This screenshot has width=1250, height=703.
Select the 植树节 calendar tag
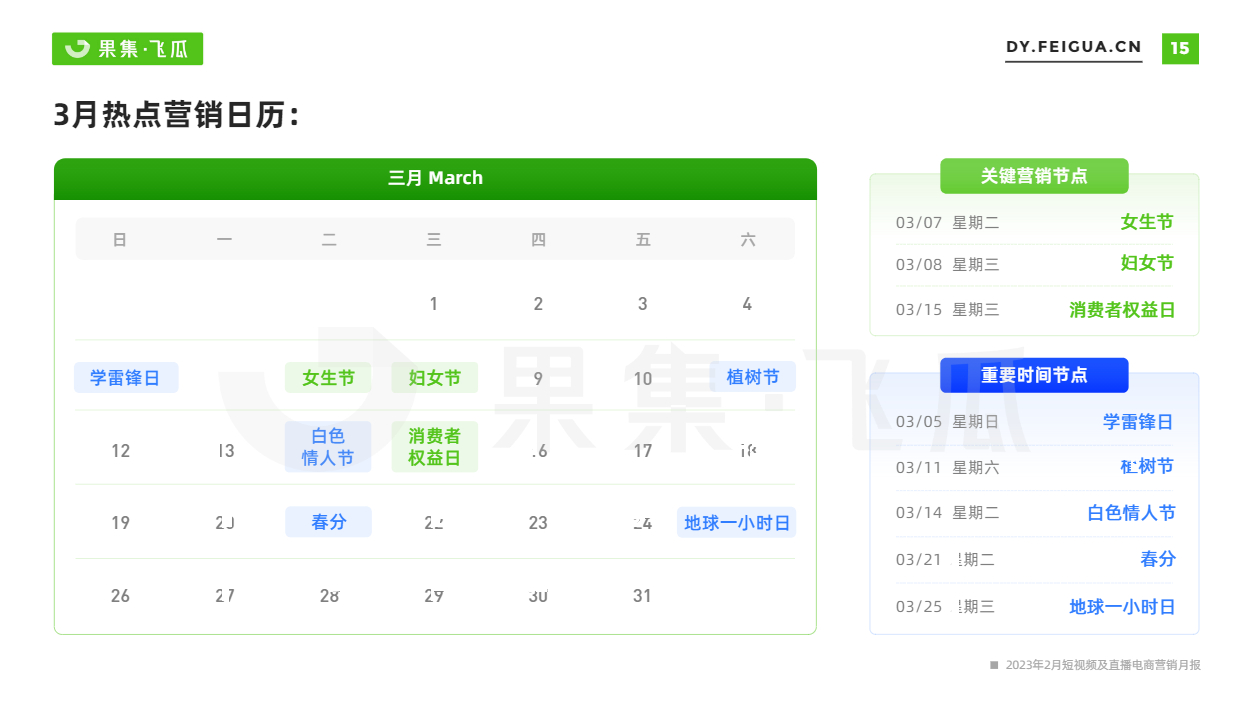(753, 377)
